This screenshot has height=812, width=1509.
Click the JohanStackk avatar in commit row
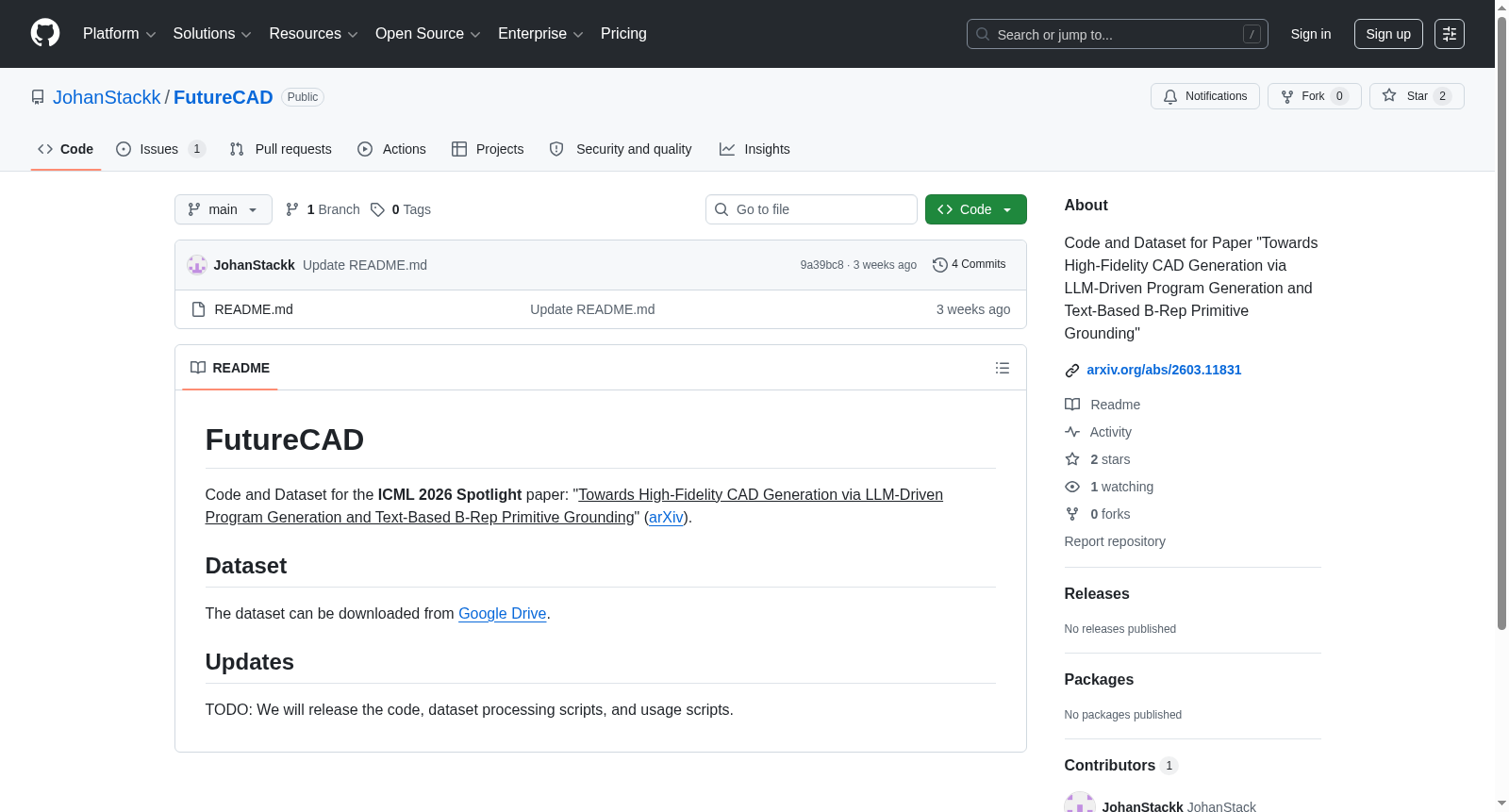(x=197, y=265)
